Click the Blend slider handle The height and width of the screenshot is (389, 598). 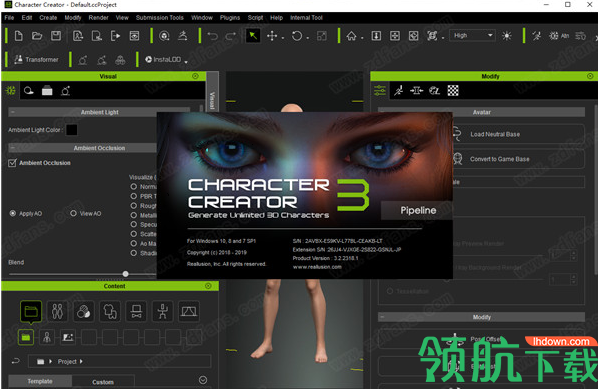[x=125, y=274]
